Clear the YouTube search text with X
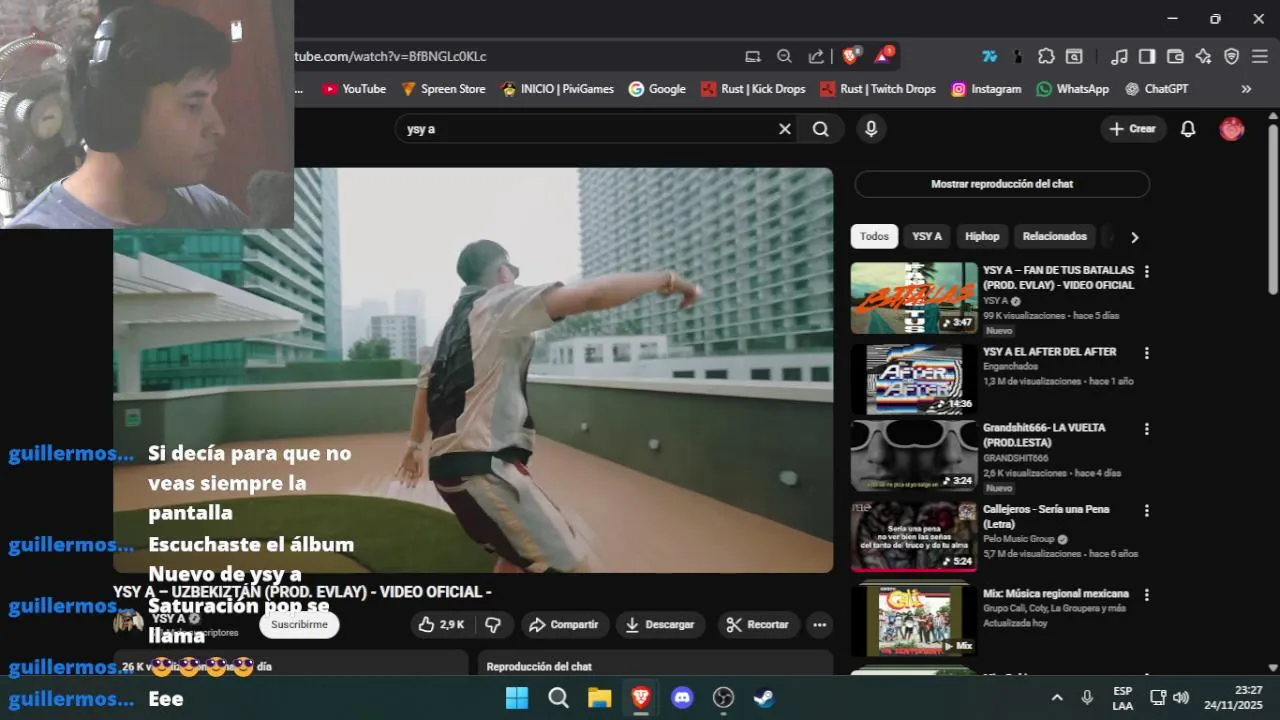 click(x=785, y=129)
